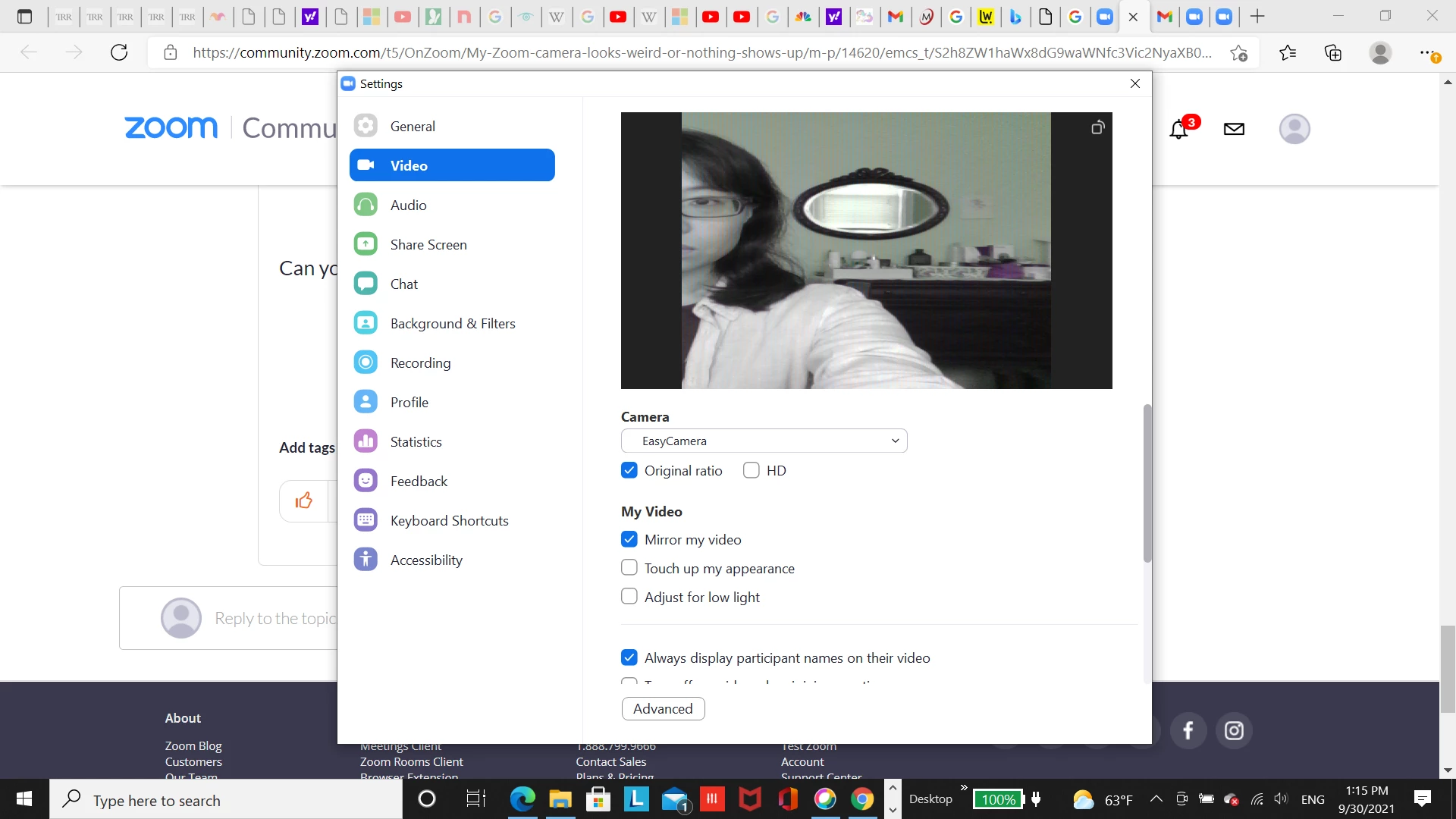
Task: Open notification bell with 3 alerts
Action: coord(1178,130)
